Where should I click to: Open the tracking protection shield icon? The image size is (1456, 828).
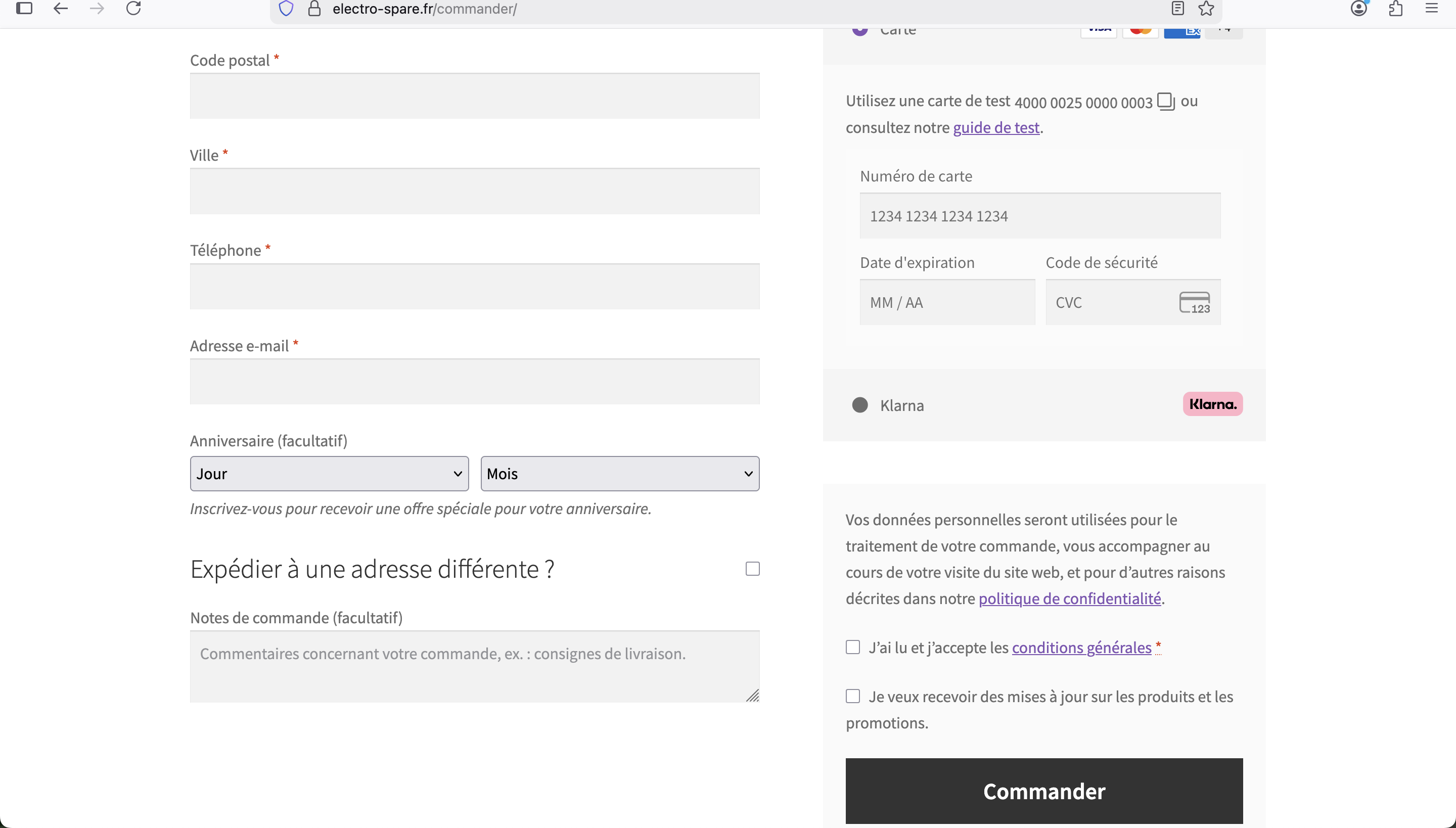click(286, 9)
